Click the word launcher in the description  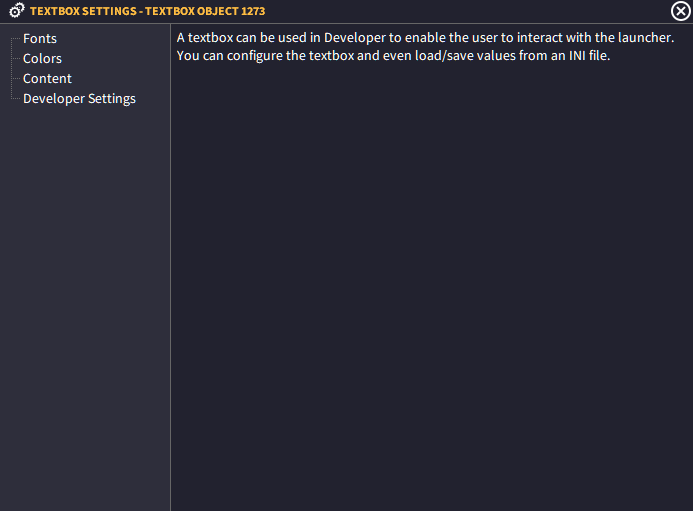tap(645, 38)
